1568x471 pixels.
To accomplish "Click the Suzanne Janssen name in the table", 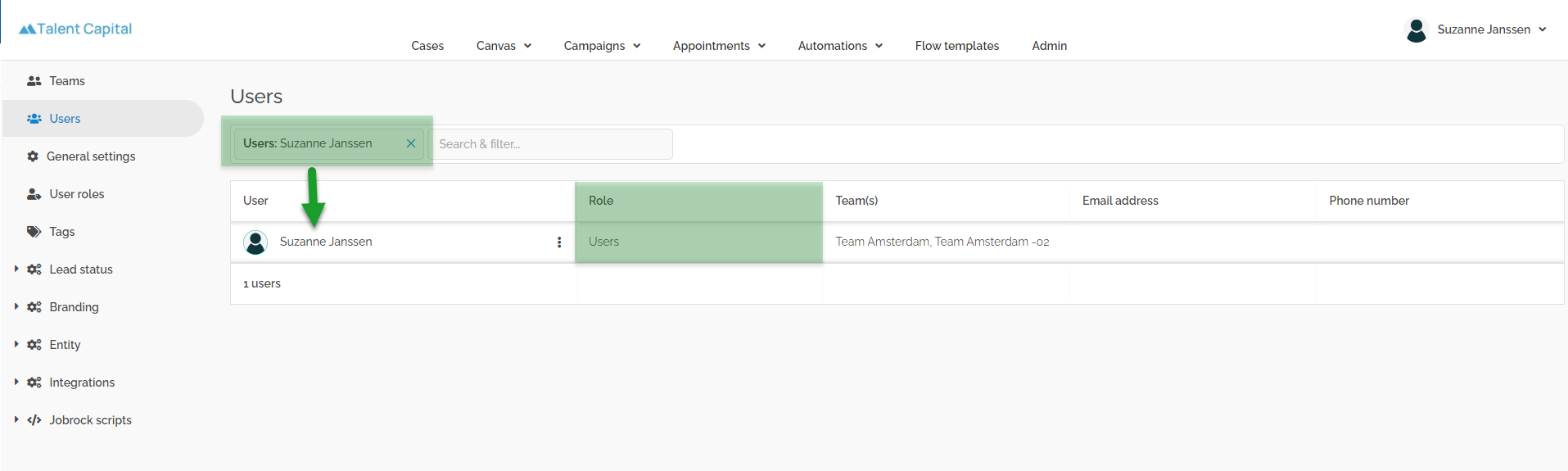I will pos(326,242).
